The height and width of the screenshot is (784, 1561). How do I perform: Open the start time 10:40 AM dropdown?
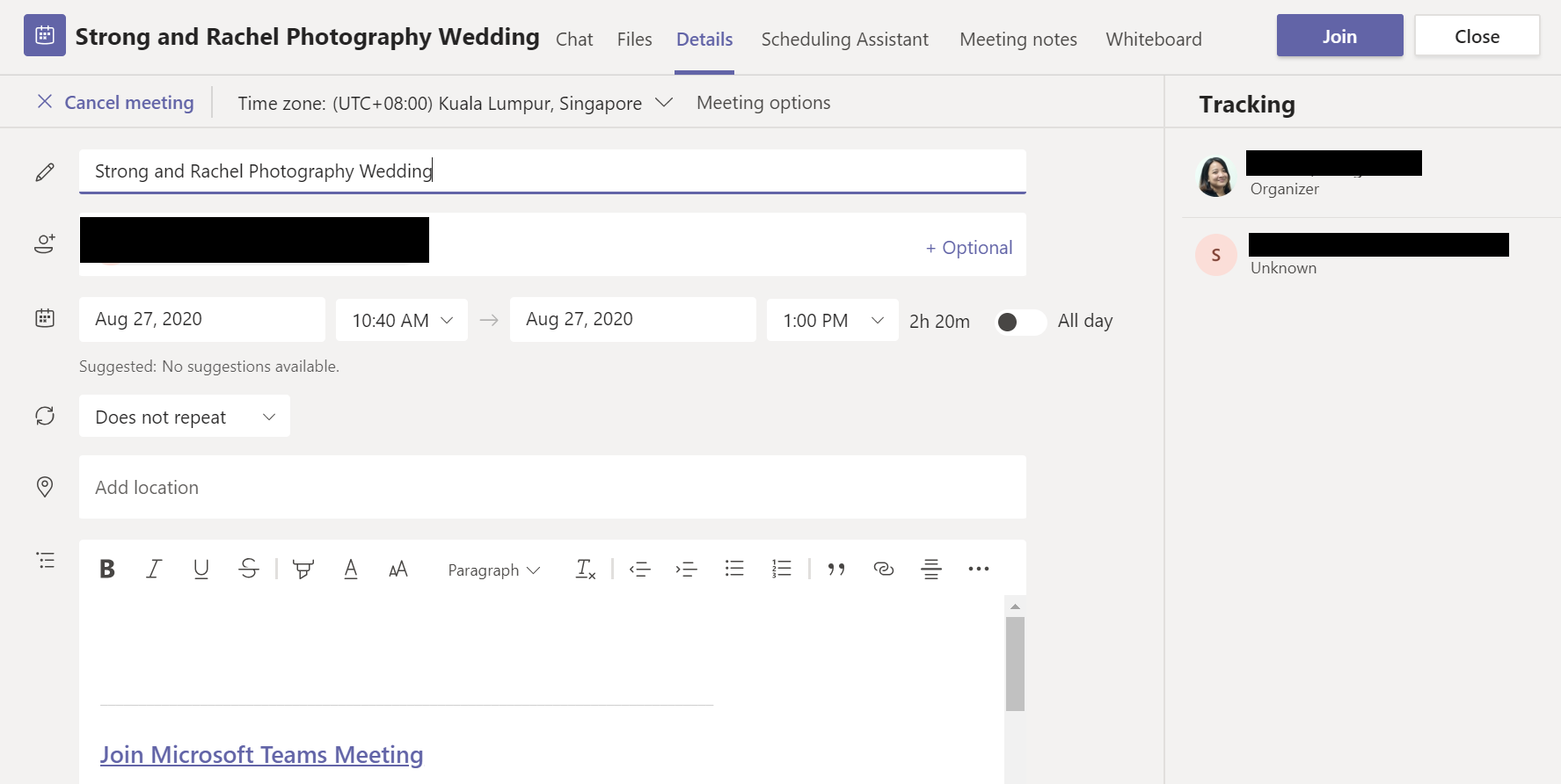(402, 320)
